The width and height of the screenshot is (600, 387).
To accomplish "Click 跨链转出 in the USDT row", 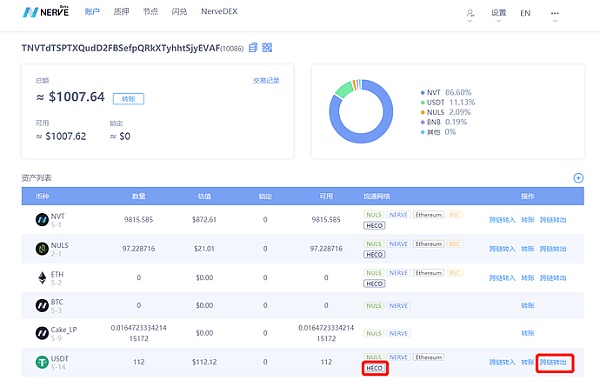I will 553,362.
